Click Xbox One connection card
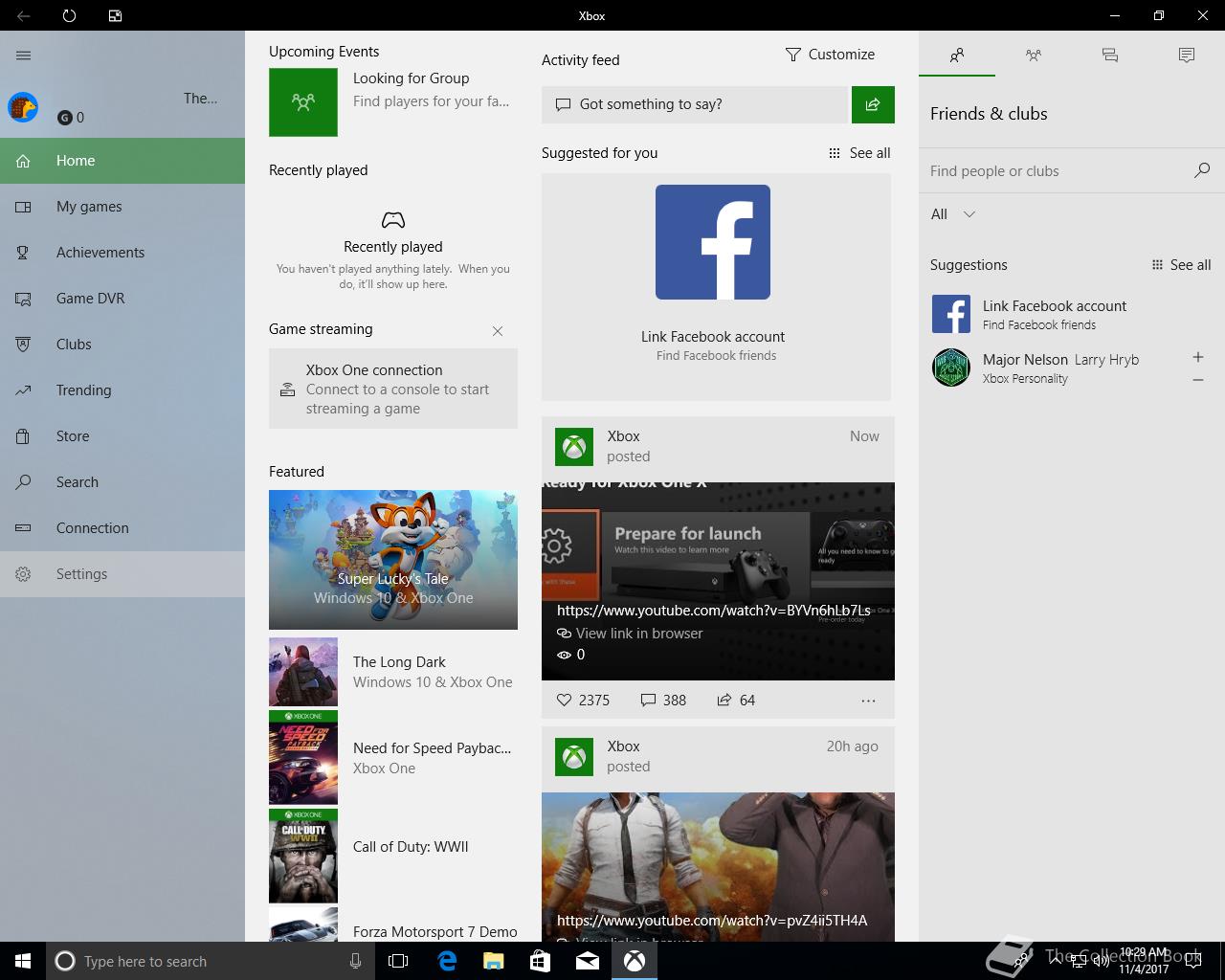 click(393, 389)
